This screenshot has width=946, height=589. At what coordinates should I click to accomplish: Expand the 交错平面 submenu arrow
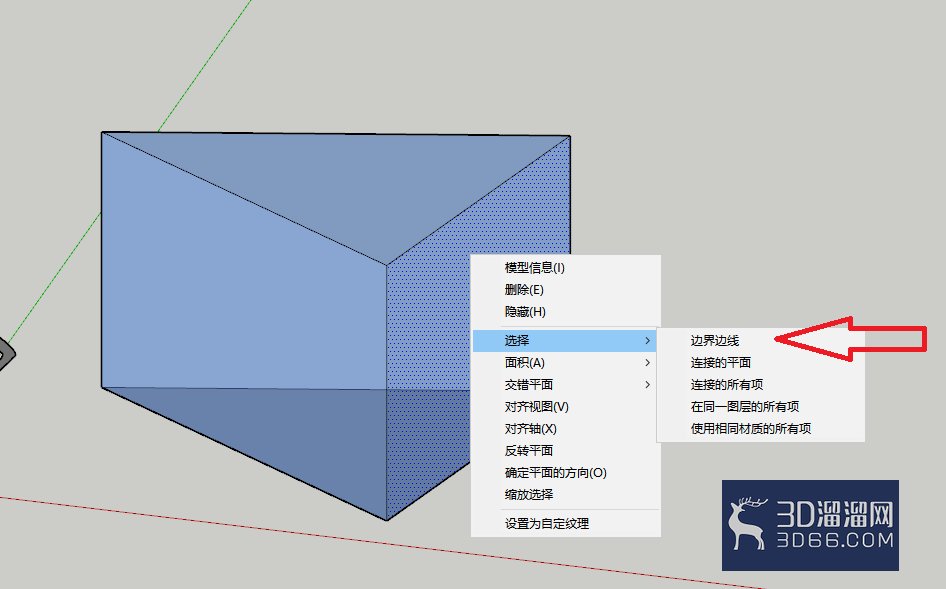tap(647, 384)
